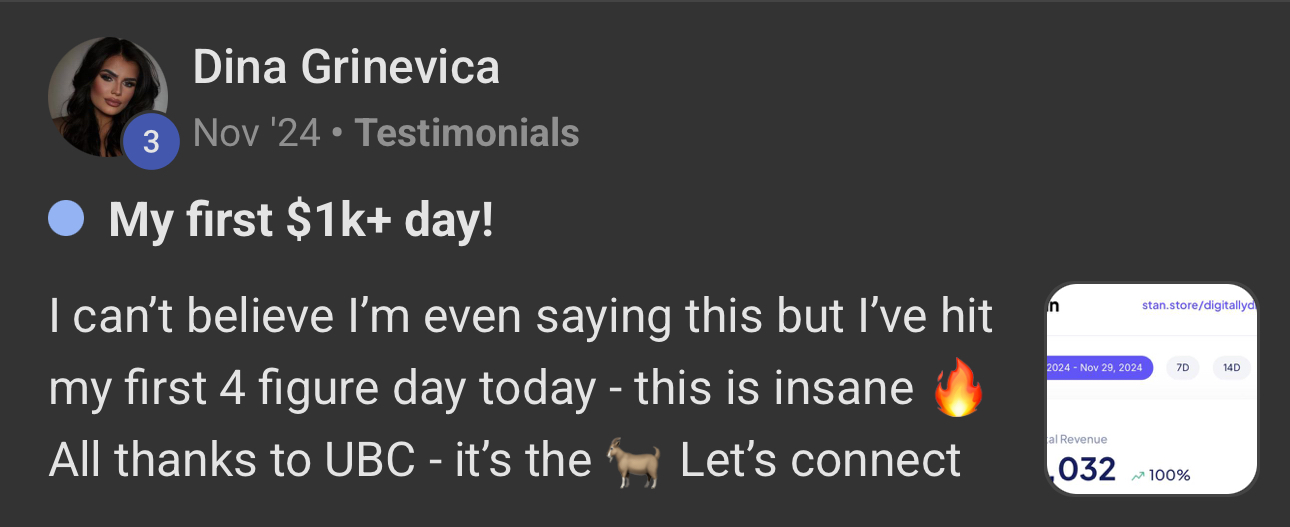Open the attached revenue screenshot thumbnail

click(x=1151, y=389)
